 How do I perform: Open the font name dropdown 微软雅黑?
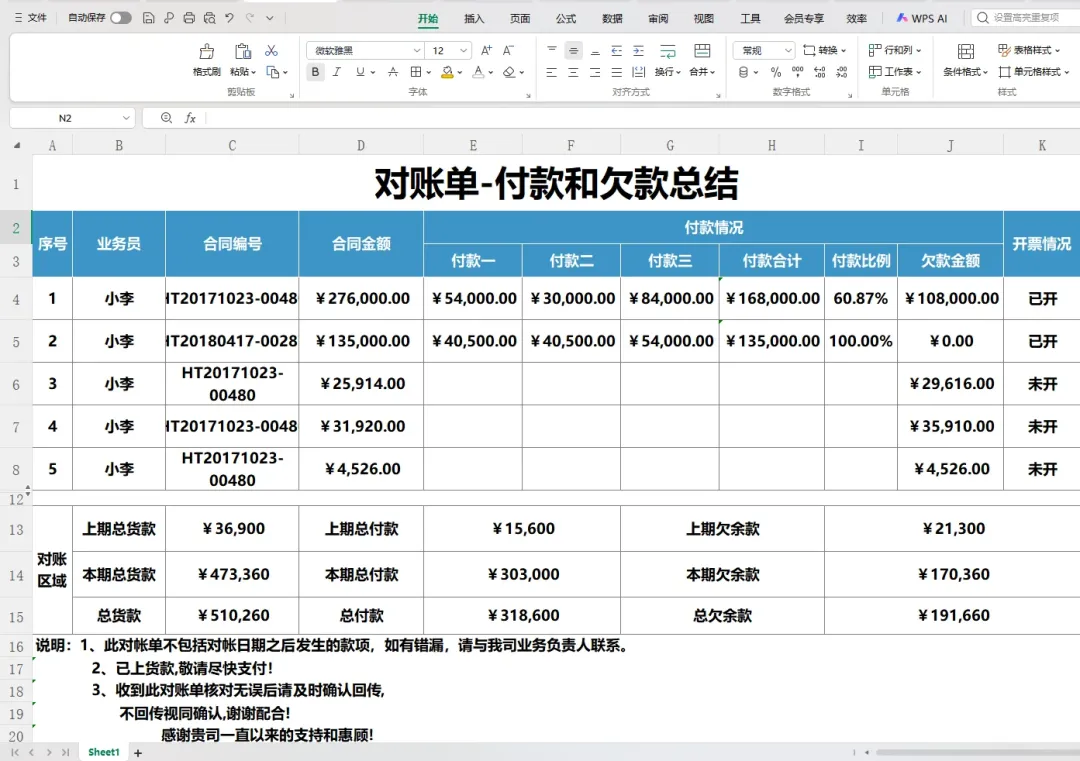[416, 50]
